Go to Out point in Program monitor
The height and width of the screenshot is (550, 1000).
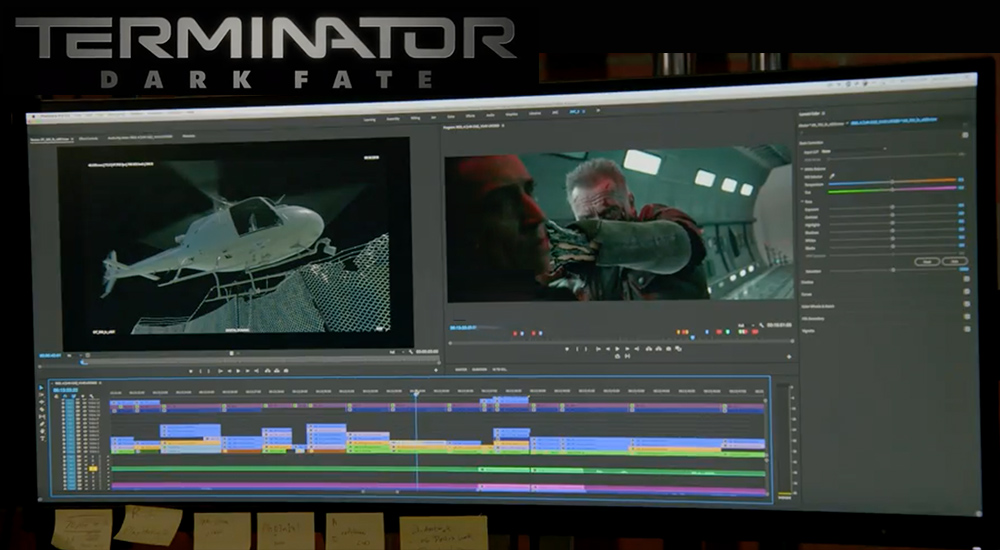(636, 348)
